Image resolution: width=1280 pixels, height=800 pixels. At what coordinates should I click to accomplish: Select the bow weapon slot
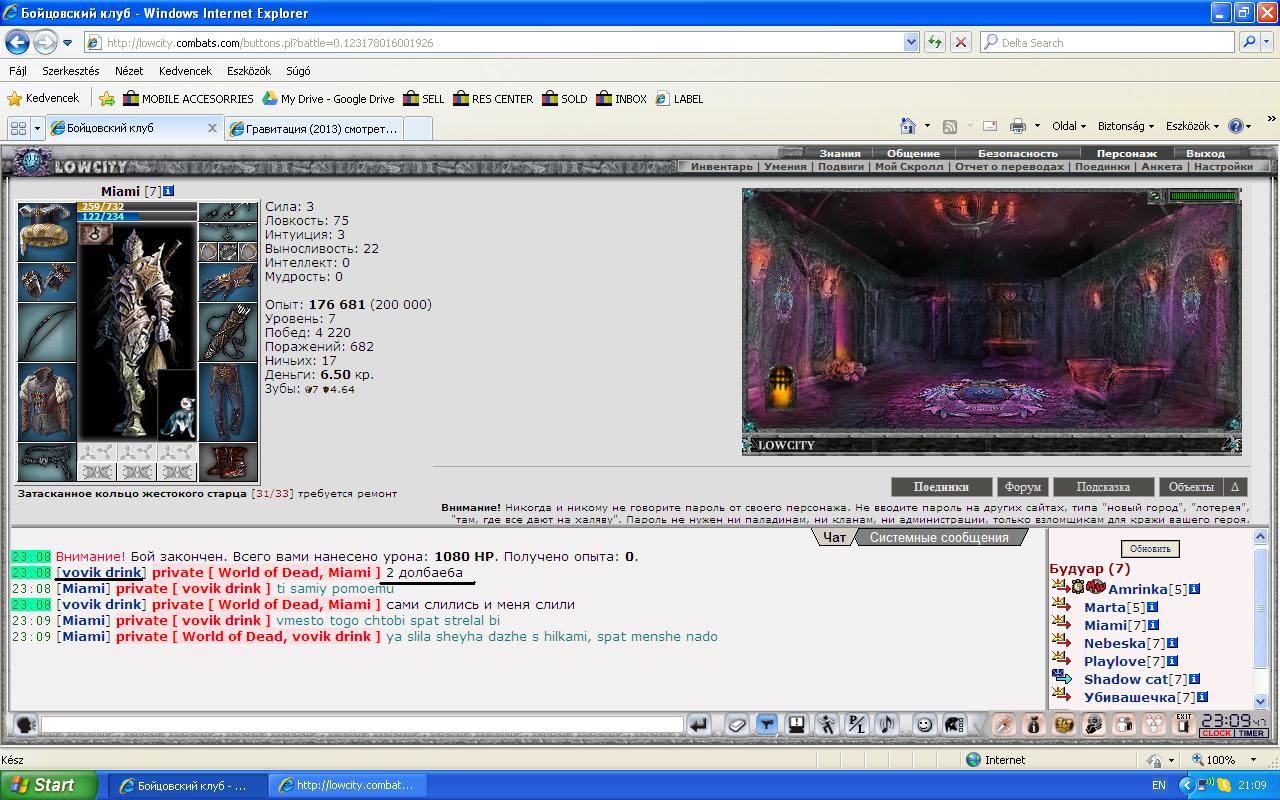point(47,332)
